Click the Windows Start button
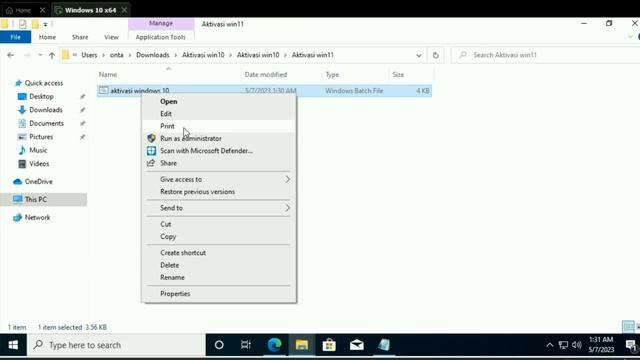Viewport: 640px width, 360px height. (13, 345)
